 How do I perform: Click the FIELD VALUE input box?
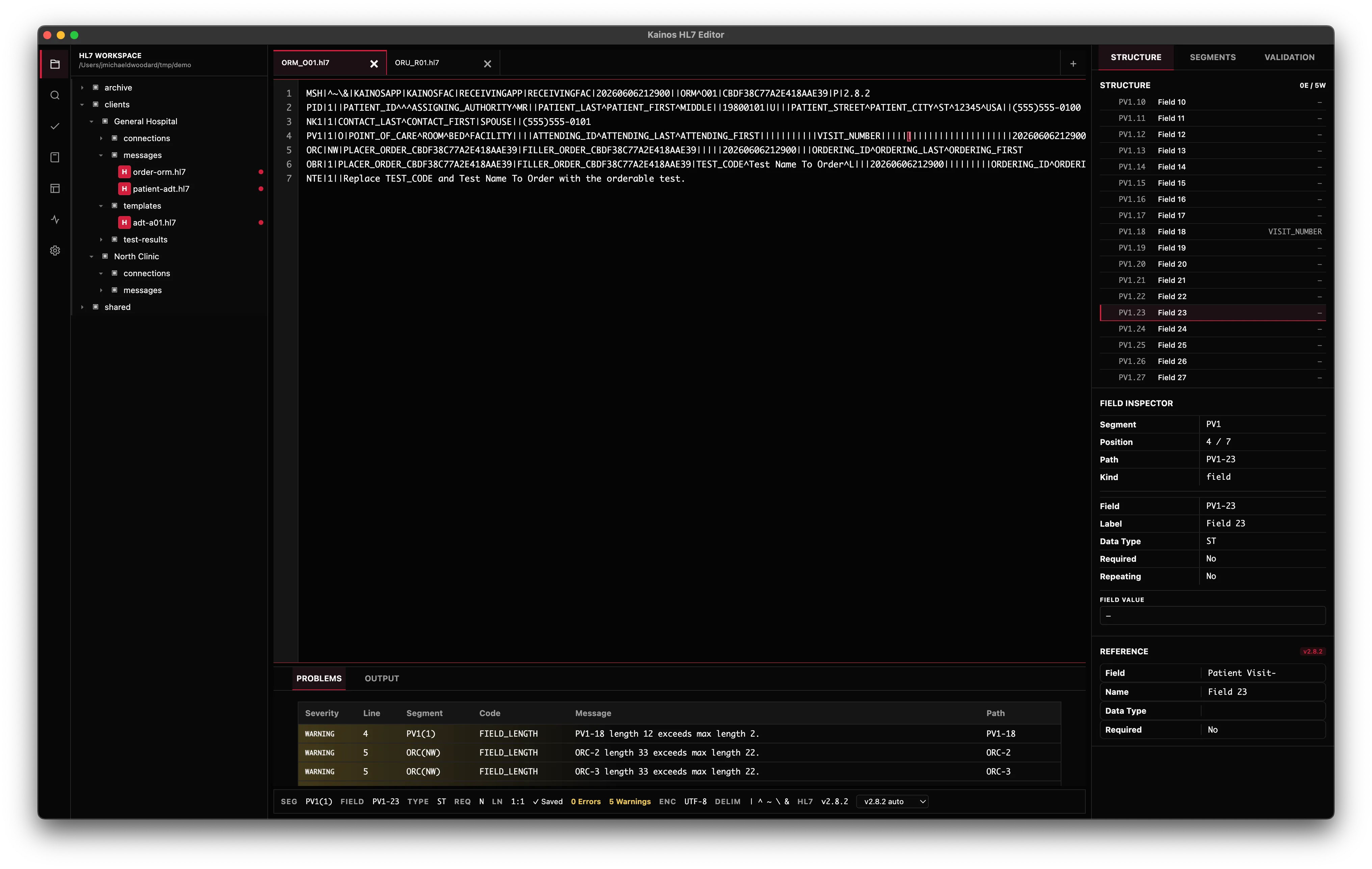point(1212,615)
